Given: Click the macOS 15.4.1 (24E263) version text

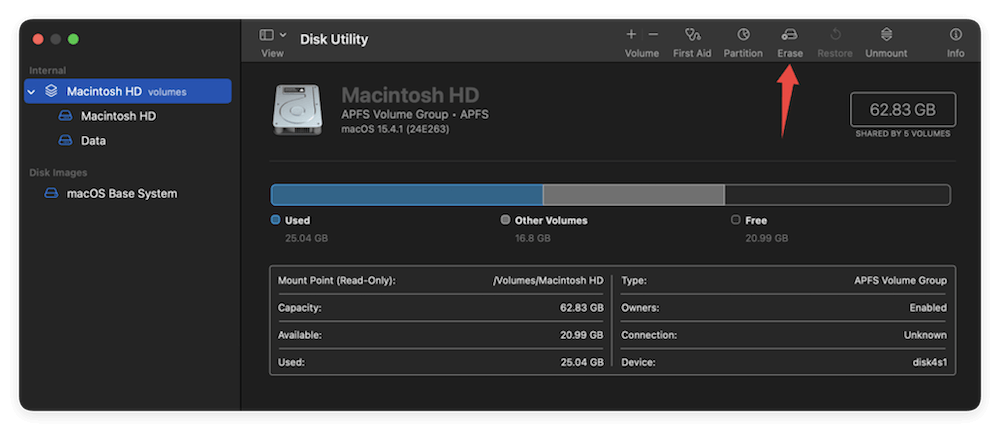Looking at the screenshot, I should (393, 129).
